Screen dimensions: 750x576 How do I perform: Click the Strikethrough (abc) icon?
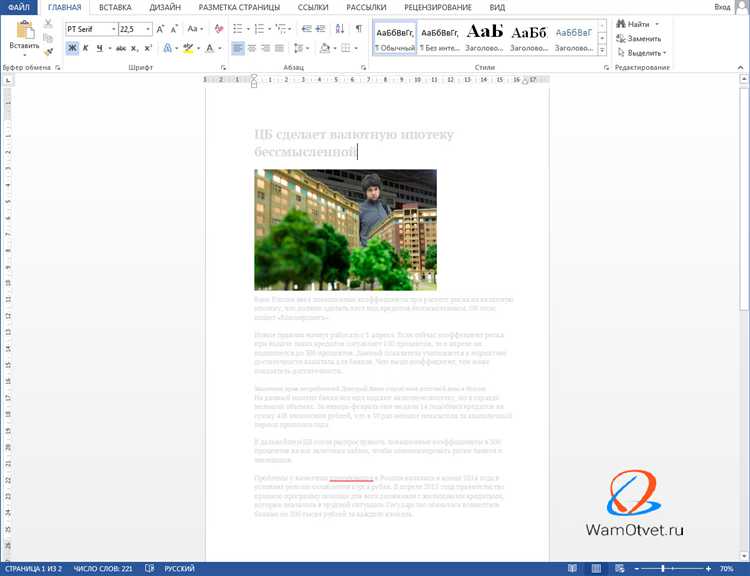pos(121,48)
